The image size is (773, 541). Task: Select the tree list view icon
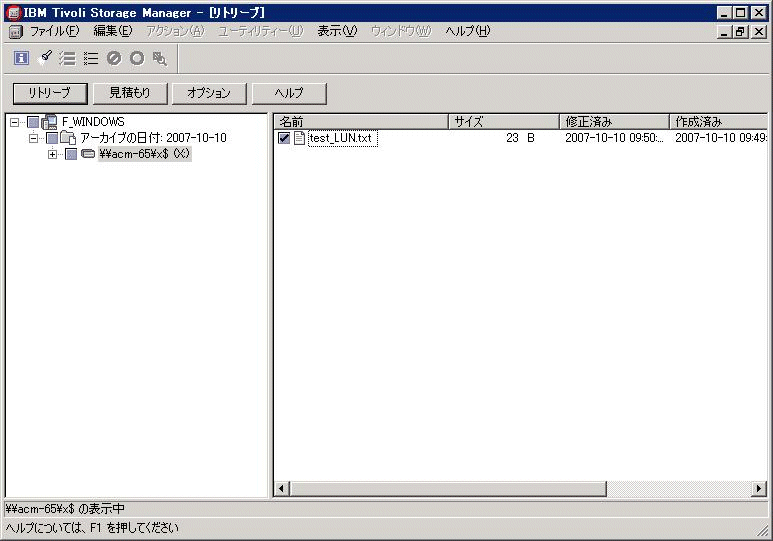click(68, 58)
